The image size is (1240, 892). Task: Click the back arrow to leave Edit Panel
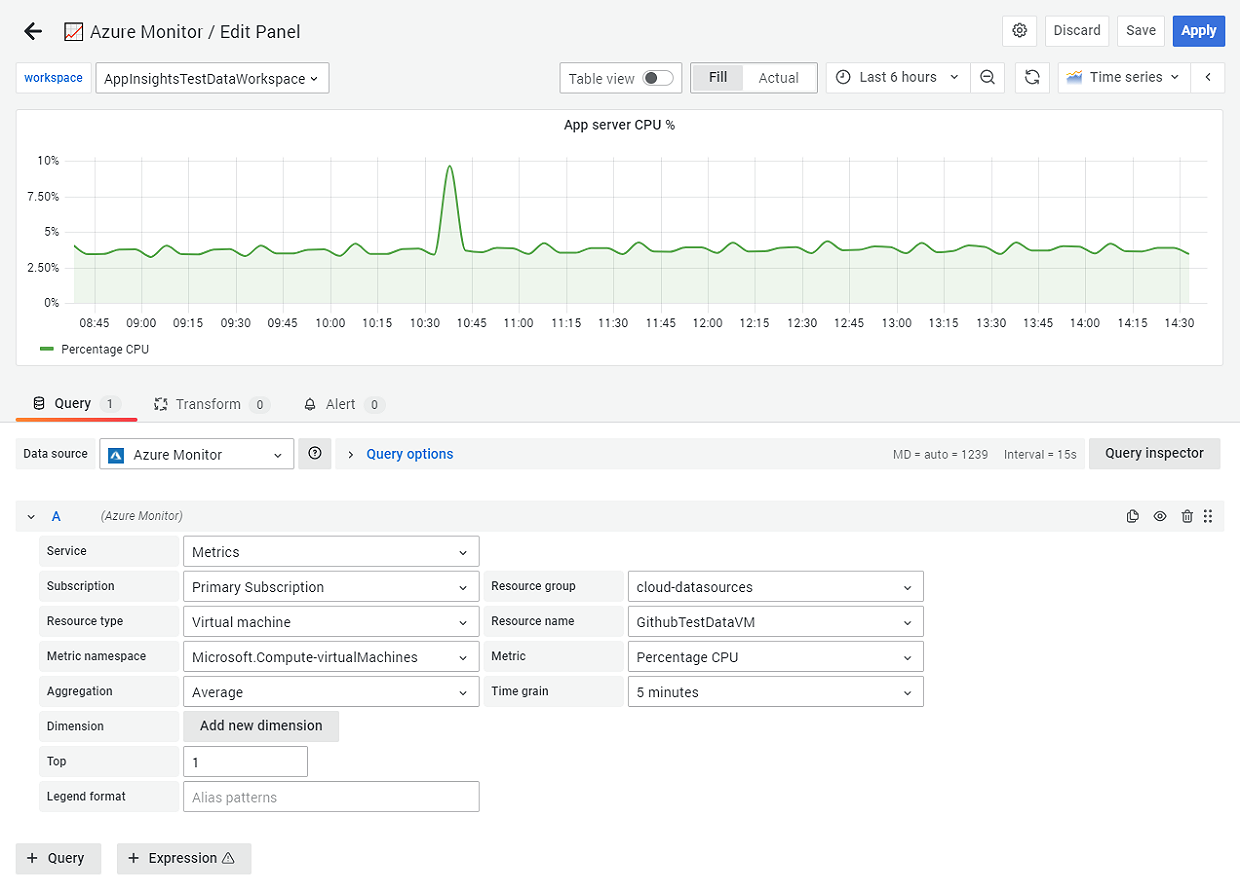(32, 31)
